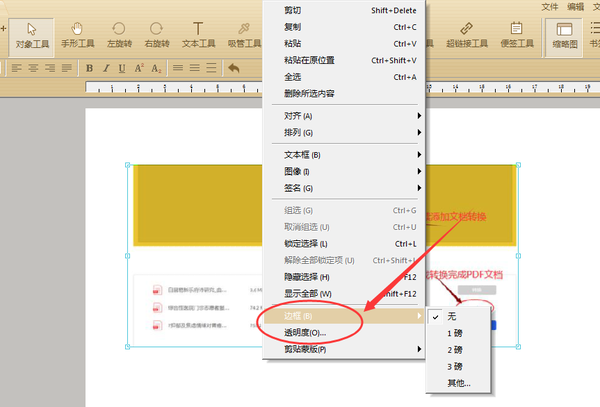This screenshot has width=600, height=407.
Task: Open 其他... border options
Action: [458, 383]
